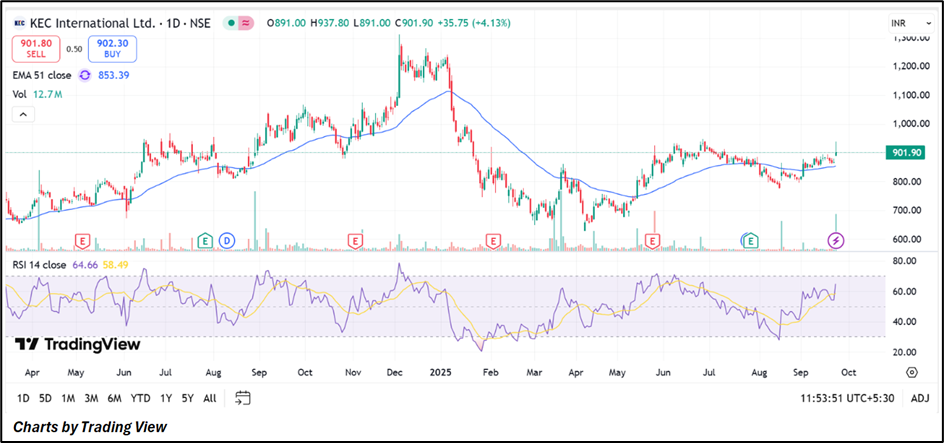Viewport: 944px width, 443px height.
Task: Select the 1D time range
Action: 23,398
